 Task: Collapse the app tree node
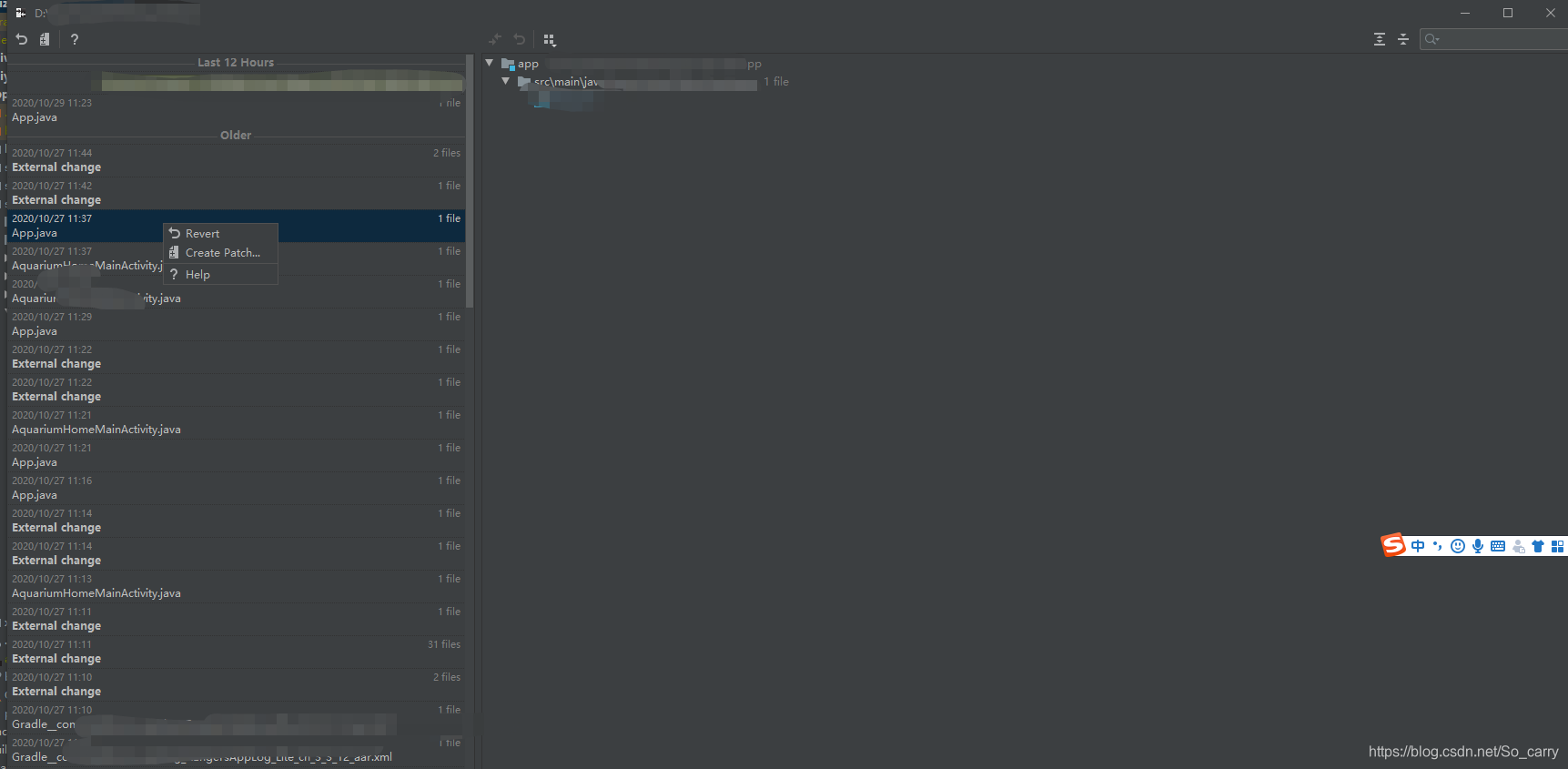pyautogui.click(x=490, y=63)
